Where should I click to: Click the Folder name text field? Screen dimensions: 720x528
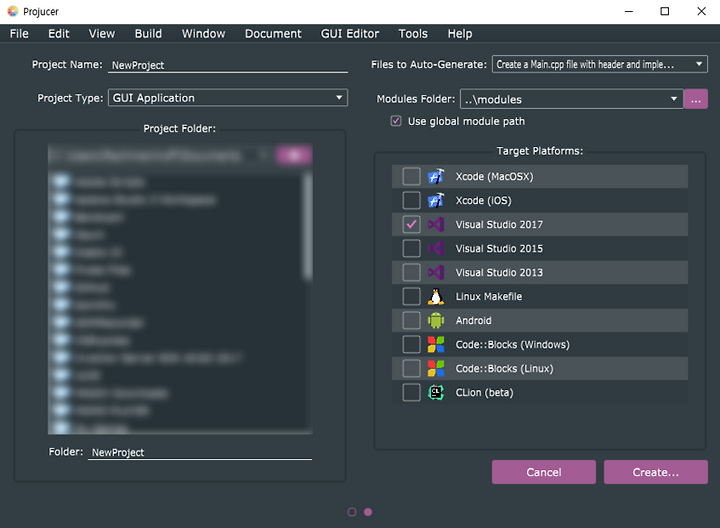(200, 452)
